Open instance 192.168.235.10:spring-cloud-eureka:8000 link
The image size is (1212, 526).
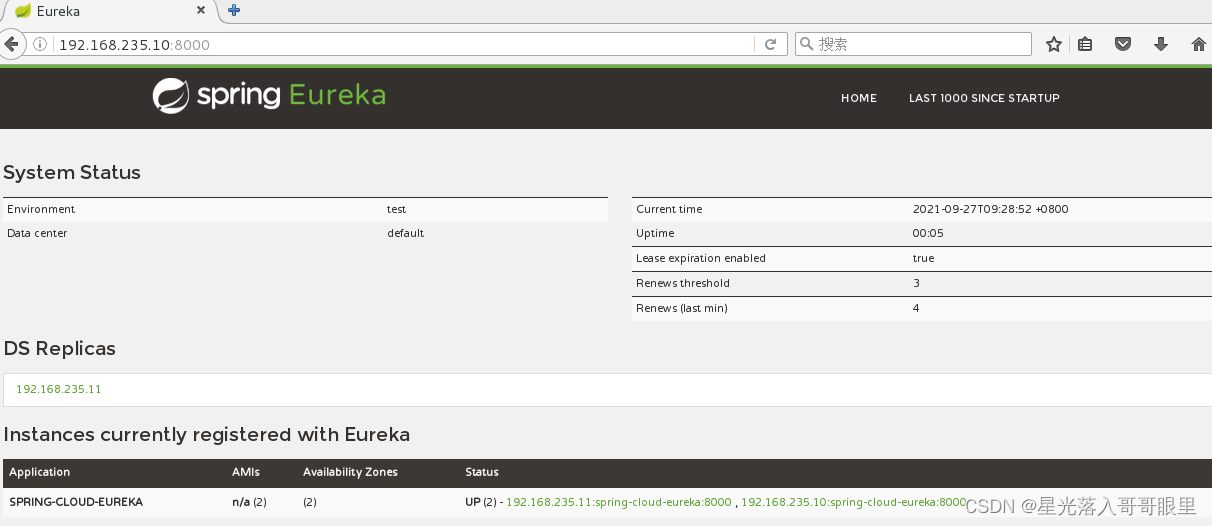[x=854, y=502]
